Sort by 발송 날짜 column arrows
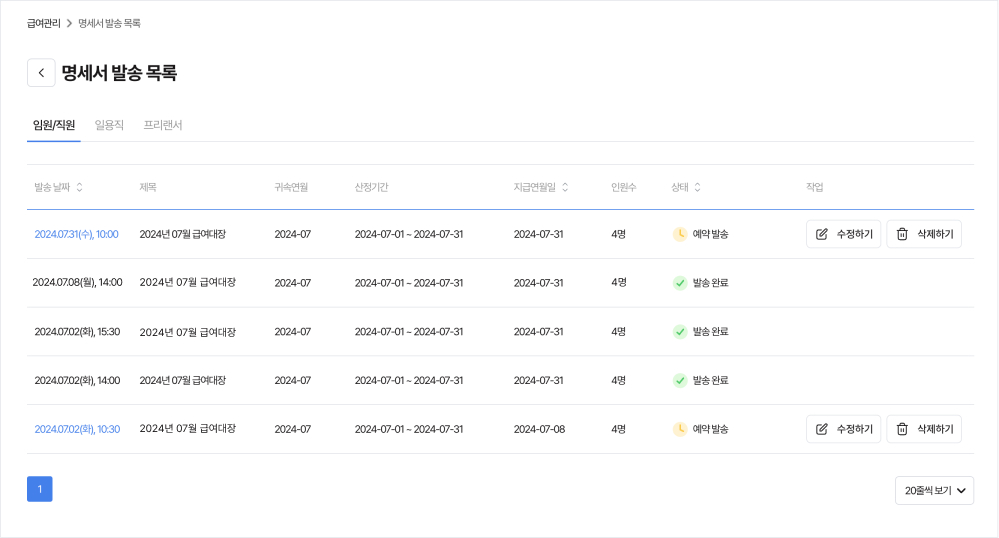The image size is (999, 538). coord(80,187)
